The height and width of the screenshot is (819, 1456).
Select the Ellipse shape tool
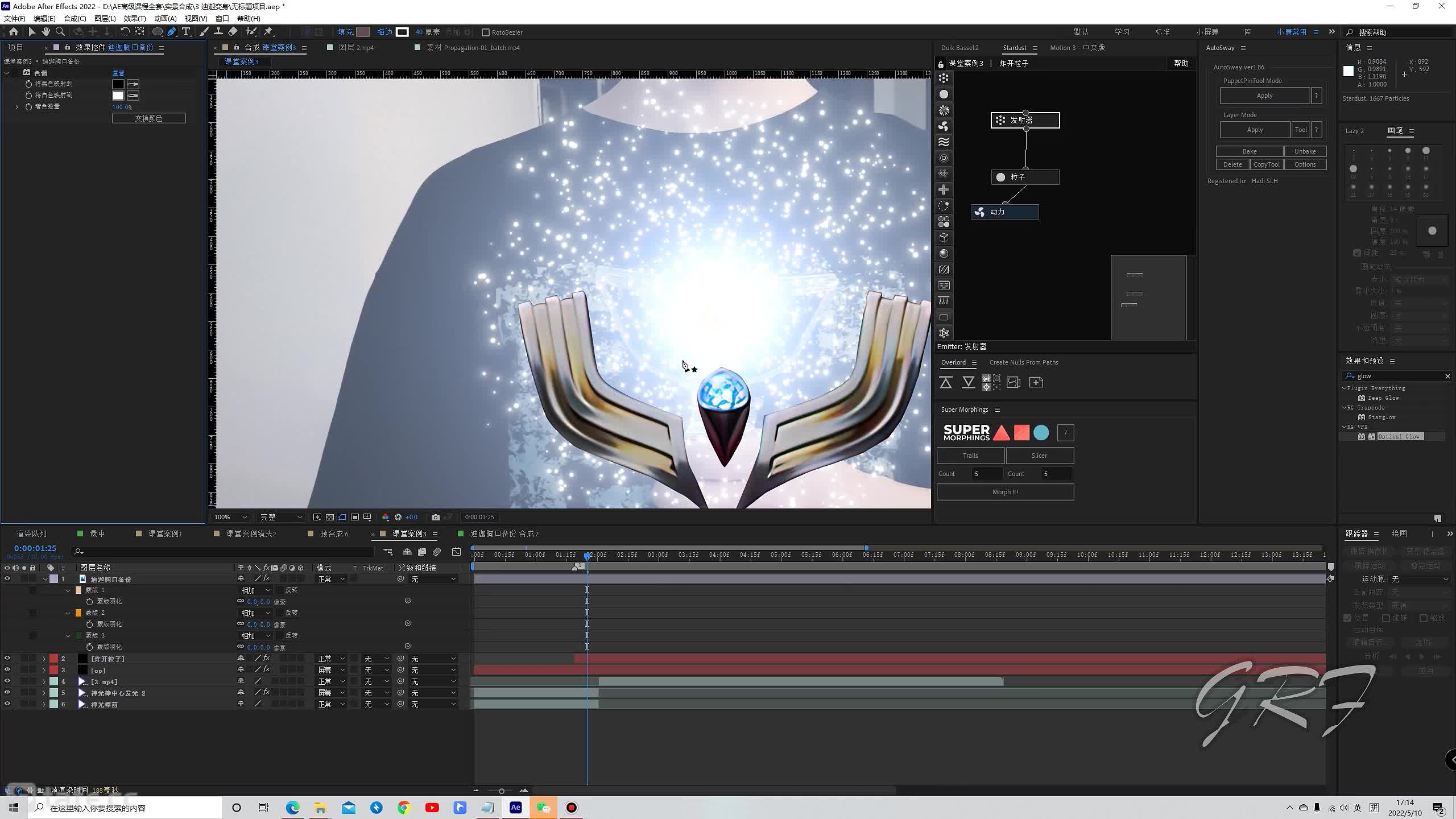(x=158, y=32)
